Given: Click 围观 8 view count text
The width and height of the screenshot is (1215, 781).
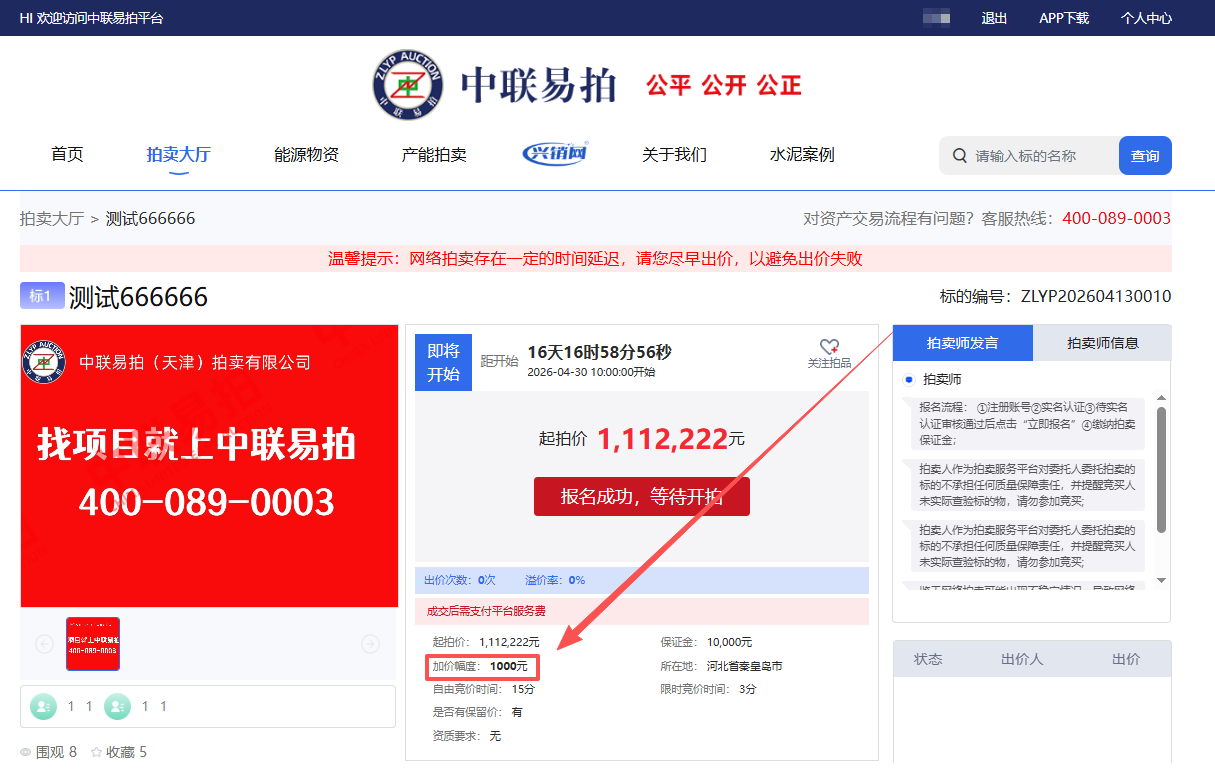Looking at the screenshot, I should coord(56,752).
